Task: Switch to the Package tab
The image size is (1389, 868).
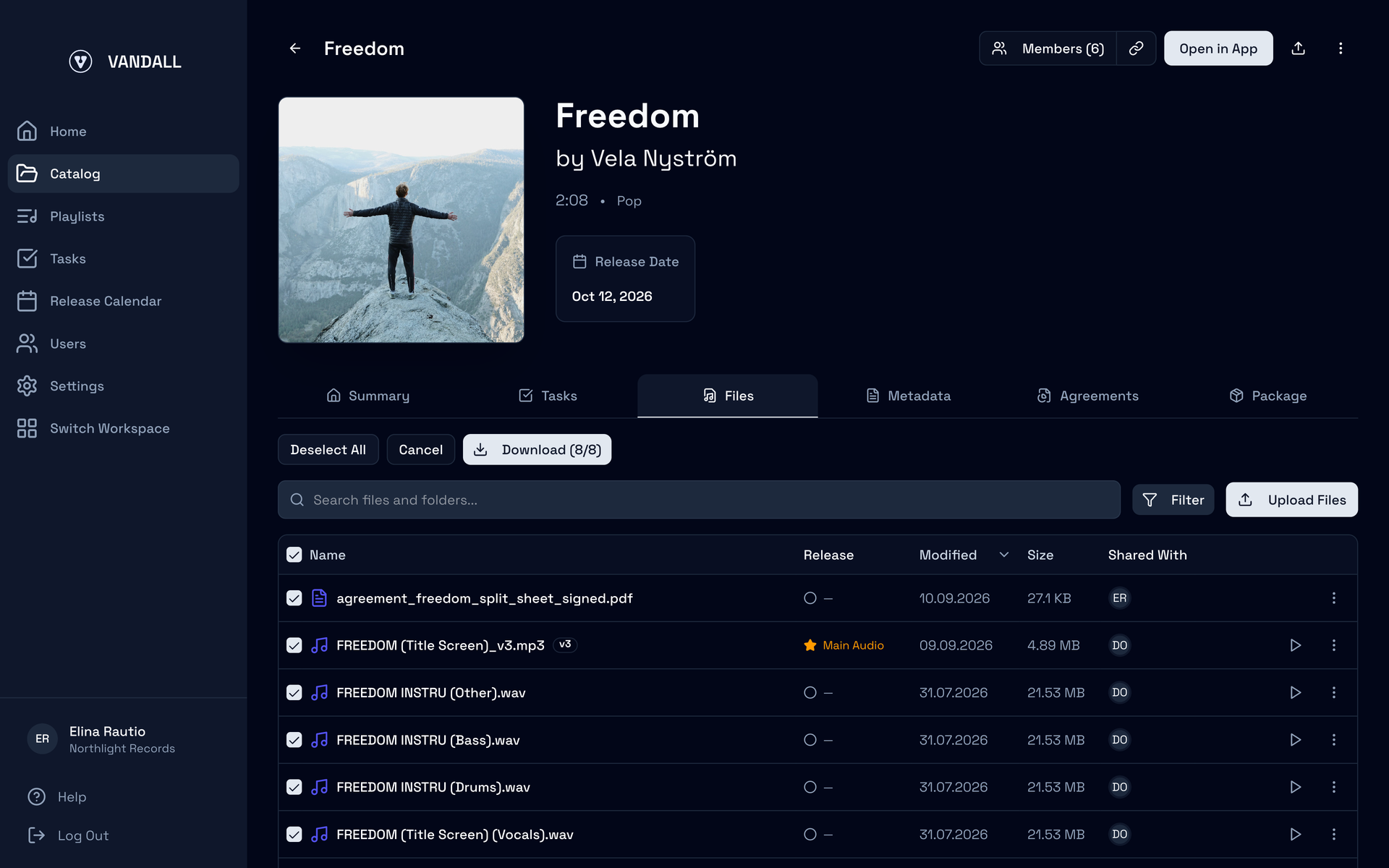Action: (x=1267, y=396)
